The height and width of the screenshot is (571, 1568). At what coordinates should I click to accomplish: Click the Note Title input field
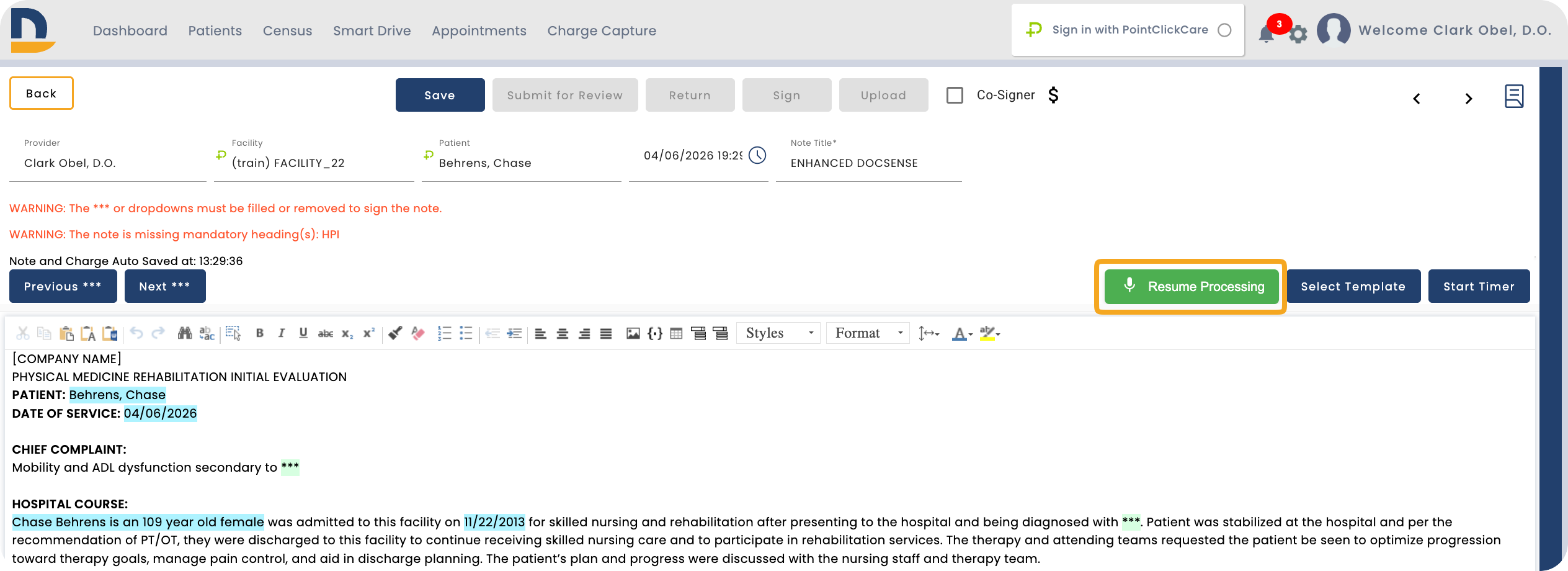868,163
